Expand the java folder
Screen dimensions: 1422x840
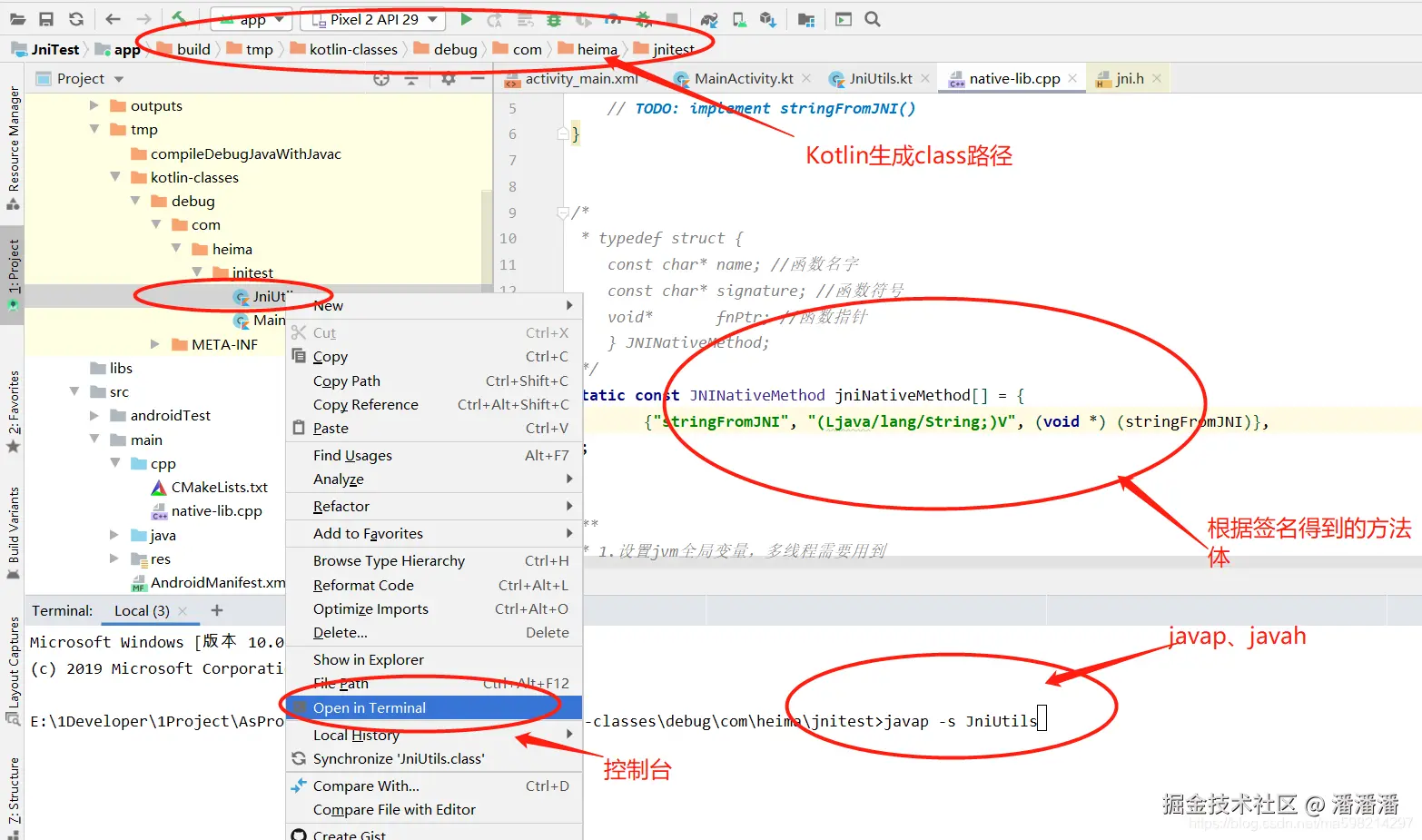point(114,535)
